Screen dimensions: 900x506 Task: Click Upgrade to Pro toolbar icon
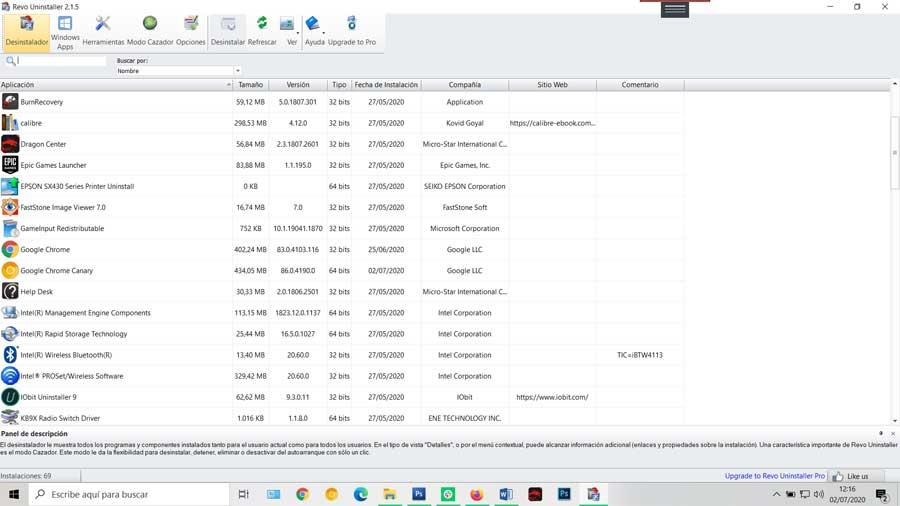[x=352, y=32]
